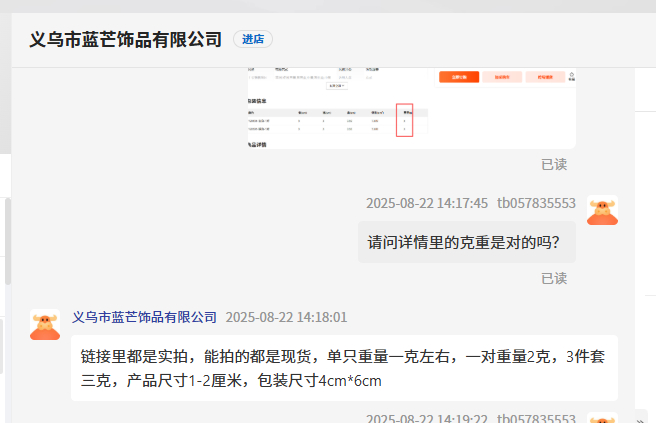Click the 义乌市蓝芒饰品有限公司 chat header title
This screenshot has width=656, height=423.
tap(126, 39)
